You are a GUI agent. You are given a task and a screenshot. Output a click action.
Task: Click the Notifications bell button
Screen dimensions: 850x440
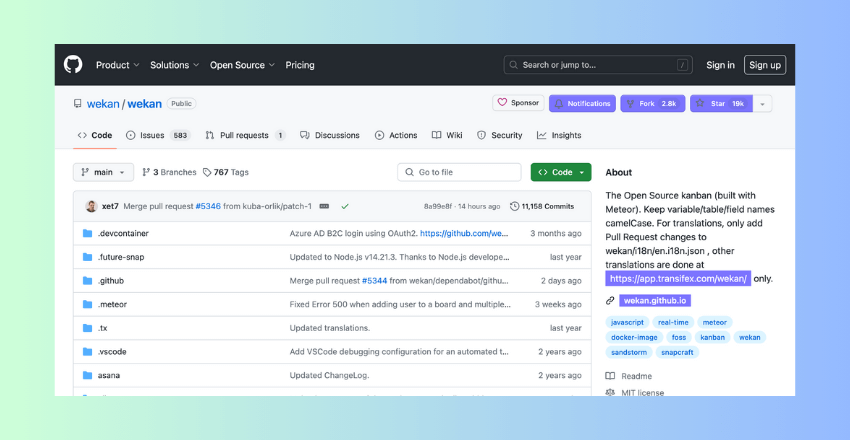[582, 103]
